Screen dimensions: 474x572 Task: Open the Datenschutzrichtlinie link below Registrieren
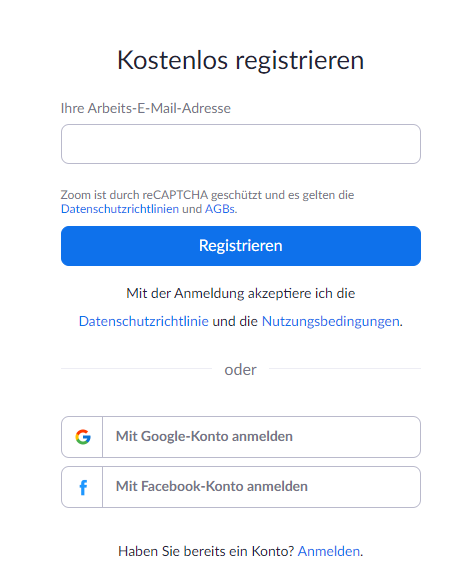coord(144,321)
